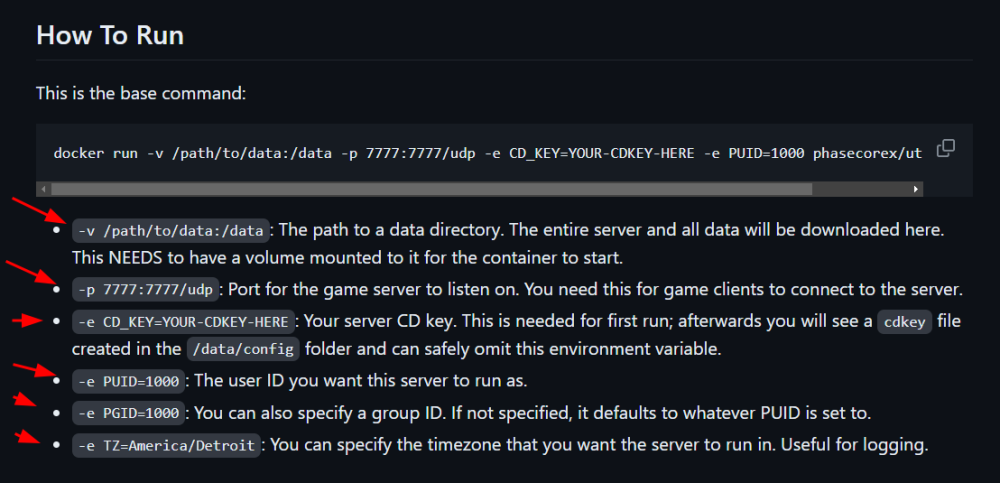Click the left scroll arrow of code block
Screen dimensions: 1000x483
(43, 189)
